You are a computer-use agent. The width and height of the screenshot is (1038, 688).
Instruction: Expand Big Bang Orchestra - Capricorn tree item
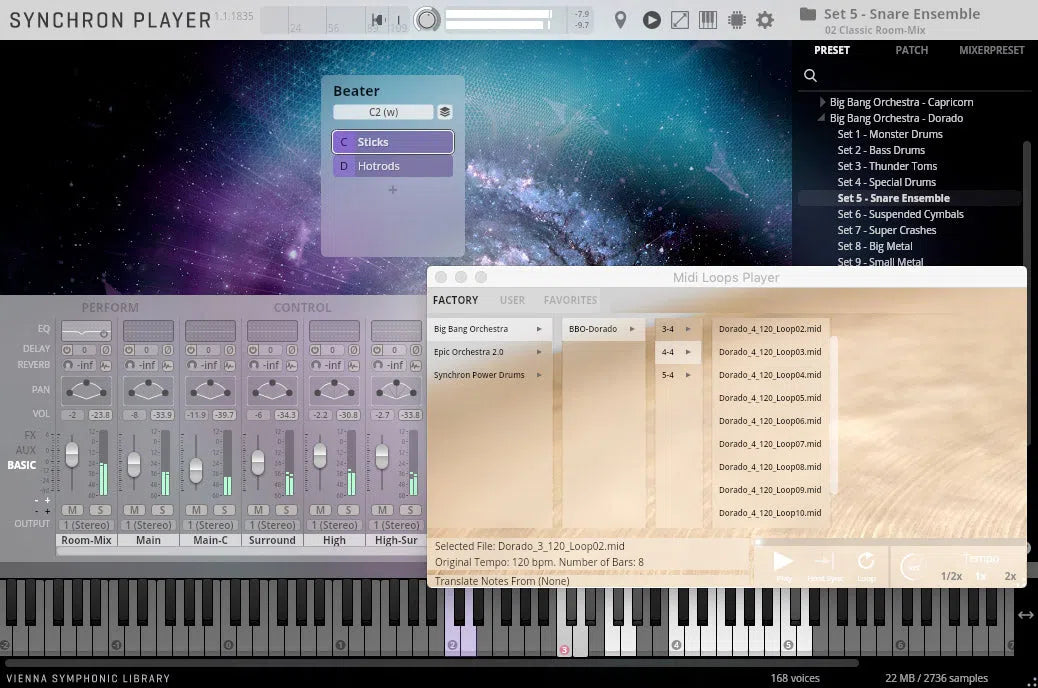point(822,102)
